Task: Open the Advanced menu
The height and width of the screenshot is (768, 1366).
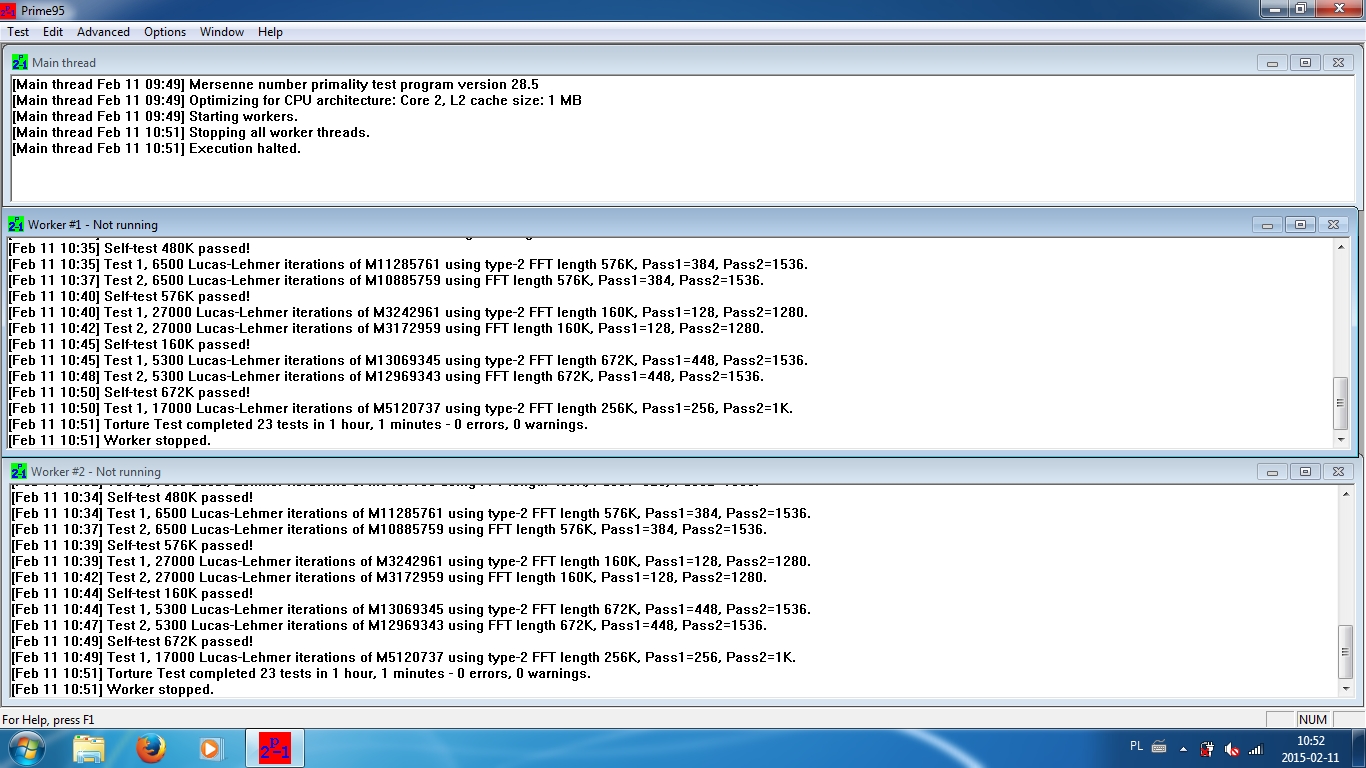Action: click(x=103, y=32)
